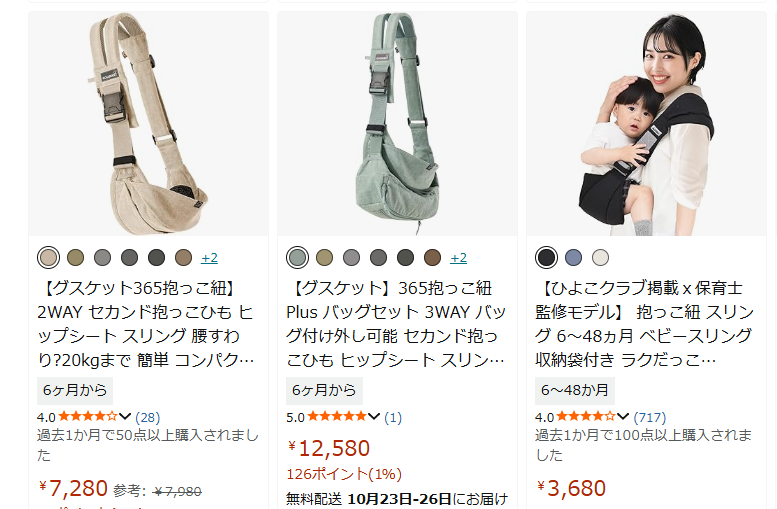Viewport: 777px width, 509px height.
Task: Choose ivory swatch on third product
Action: 601,258
